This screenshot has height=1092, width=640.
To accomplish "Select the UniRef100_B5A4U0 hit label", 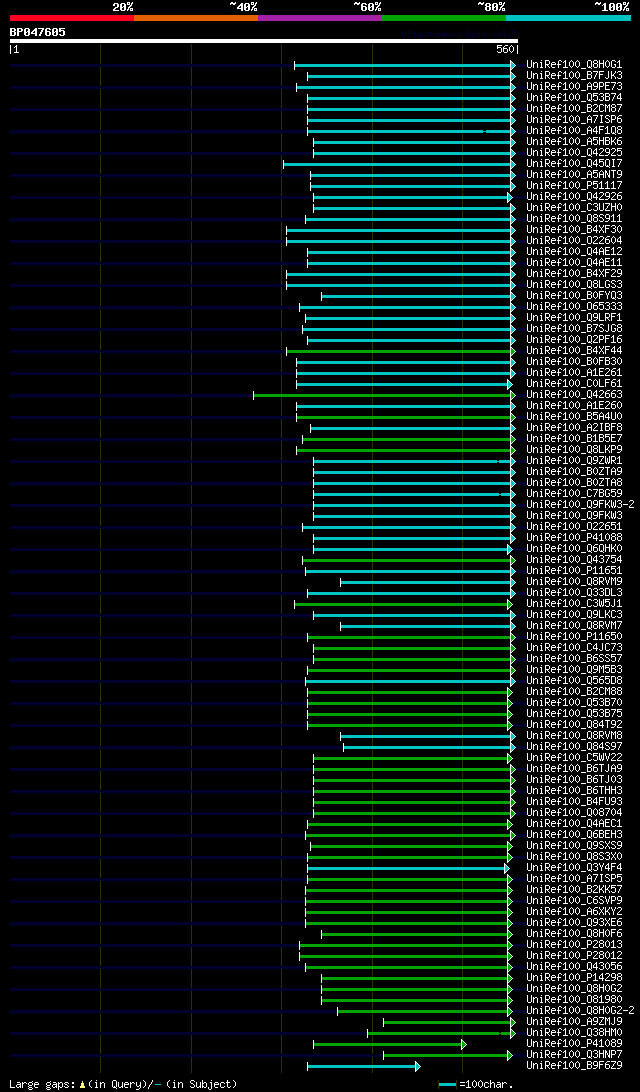I will [x=575, y=417].
